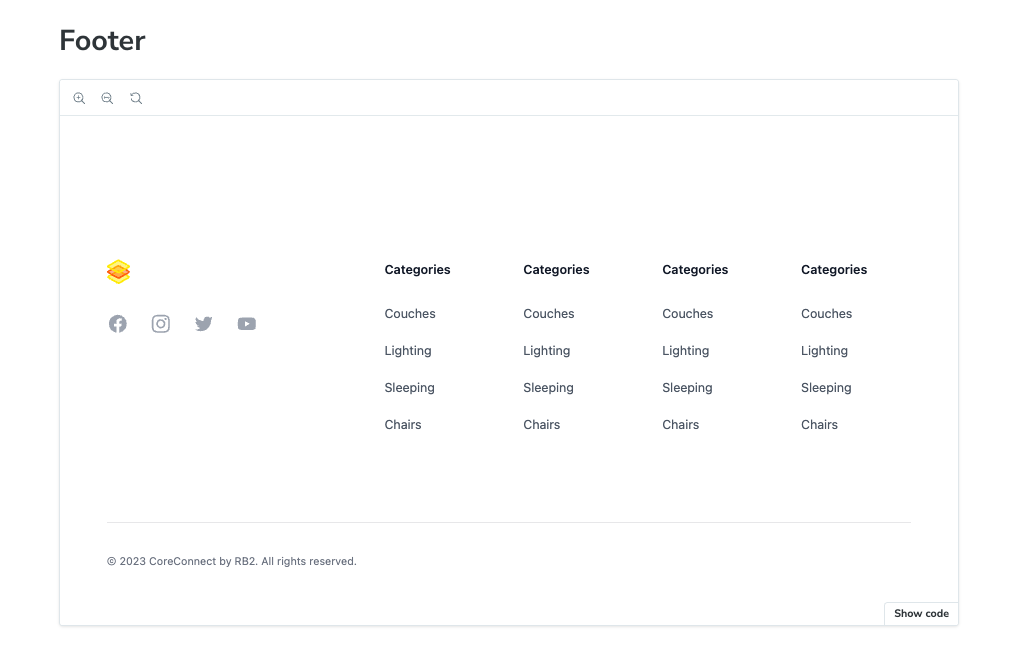Open Chairs in the fourth Categories column
Screen dimensions: 1026x647
tap(819, 425)
